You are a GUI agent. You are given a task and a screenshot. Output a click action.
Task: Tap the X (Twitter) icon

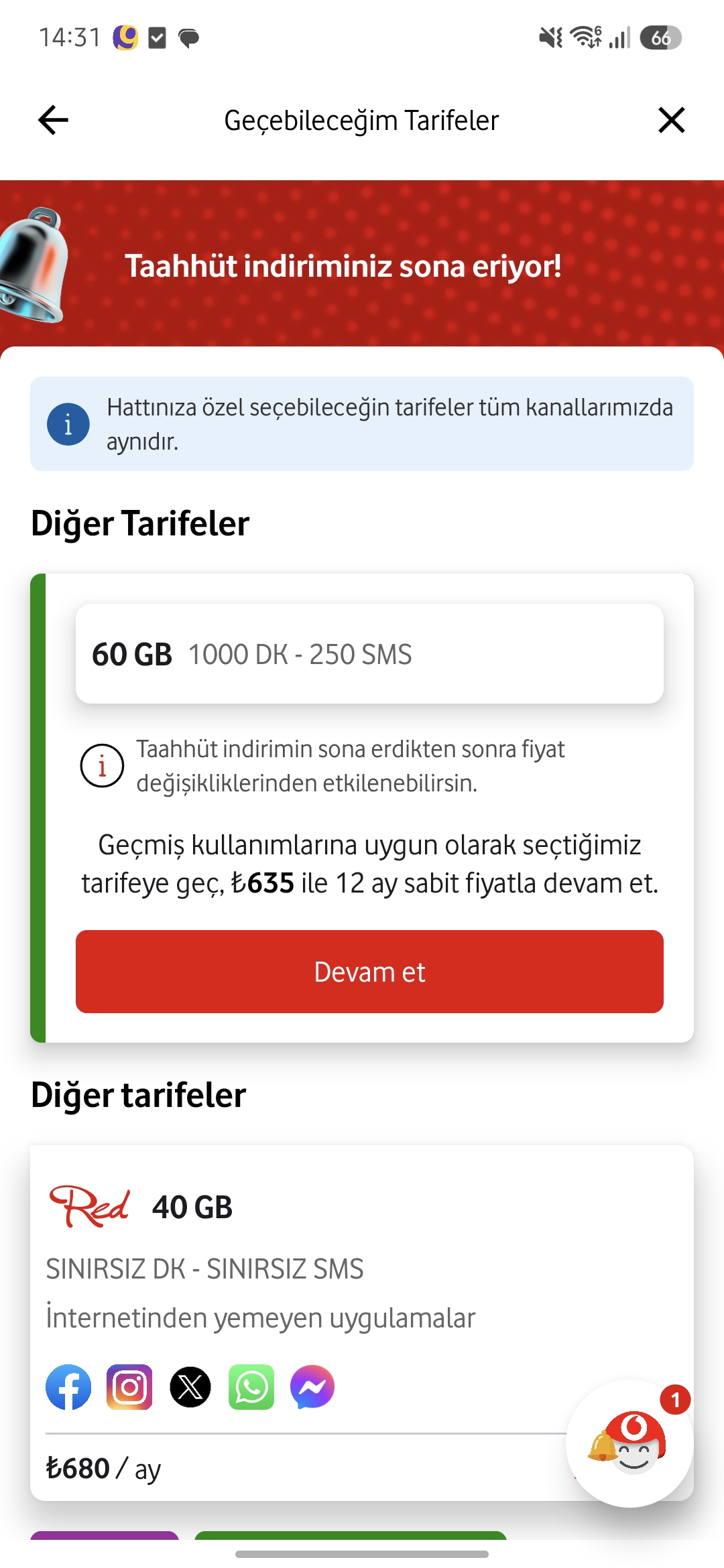pyautogui.click(x=190, y=1387)
